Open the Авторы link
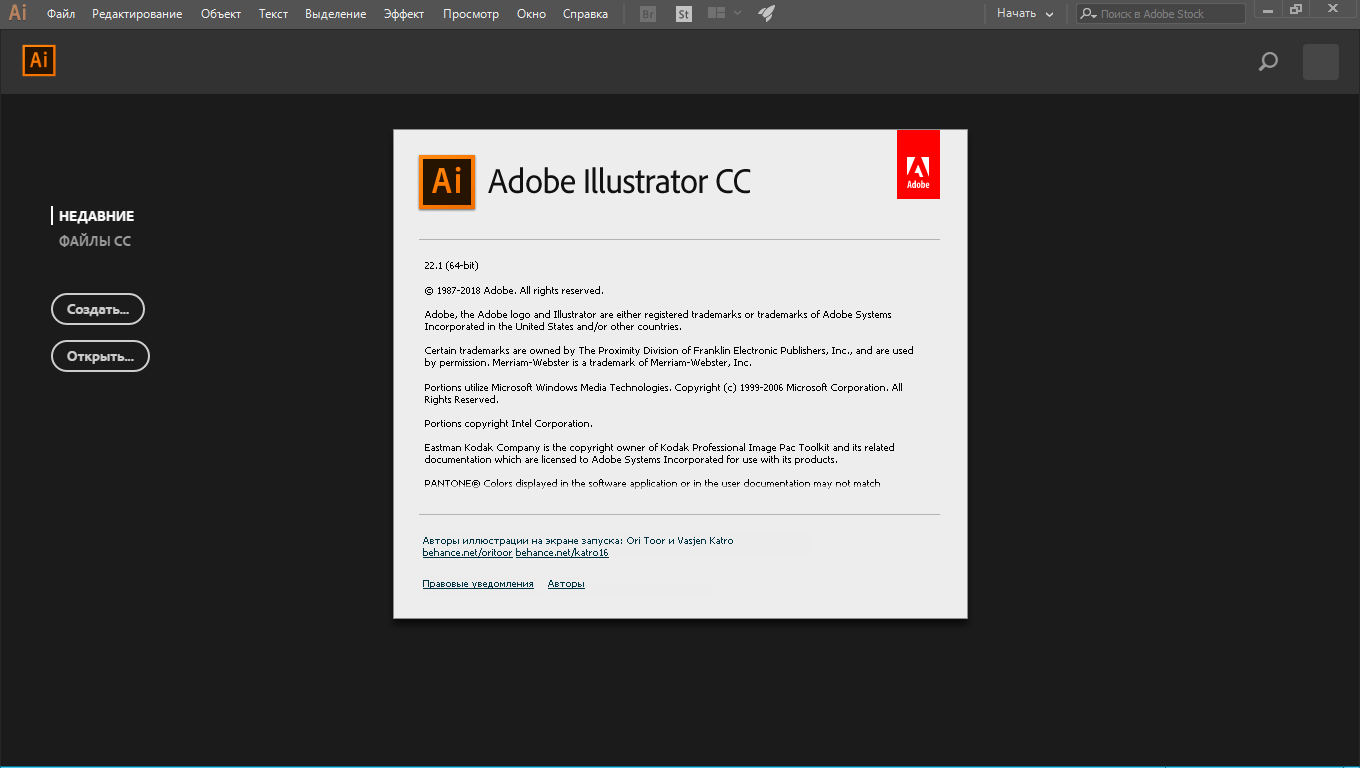 [x=566, y=584]
